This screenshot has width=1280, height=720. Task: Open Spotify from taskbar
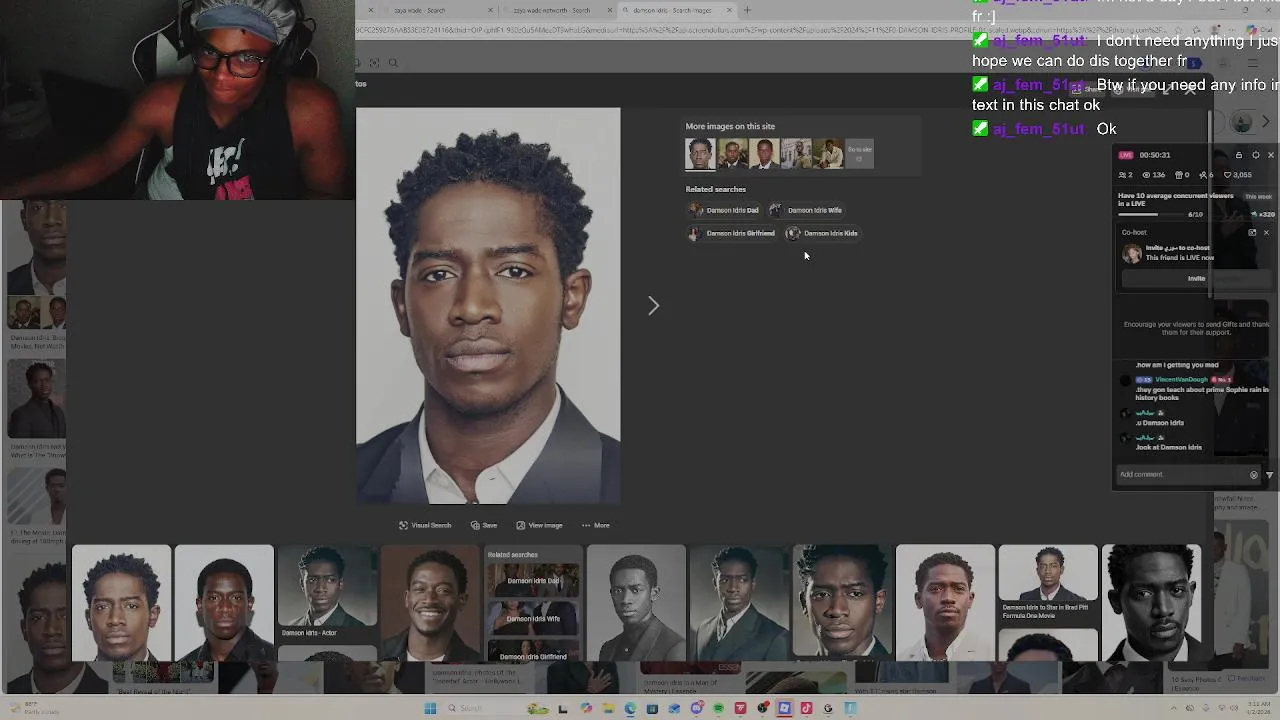718,708
